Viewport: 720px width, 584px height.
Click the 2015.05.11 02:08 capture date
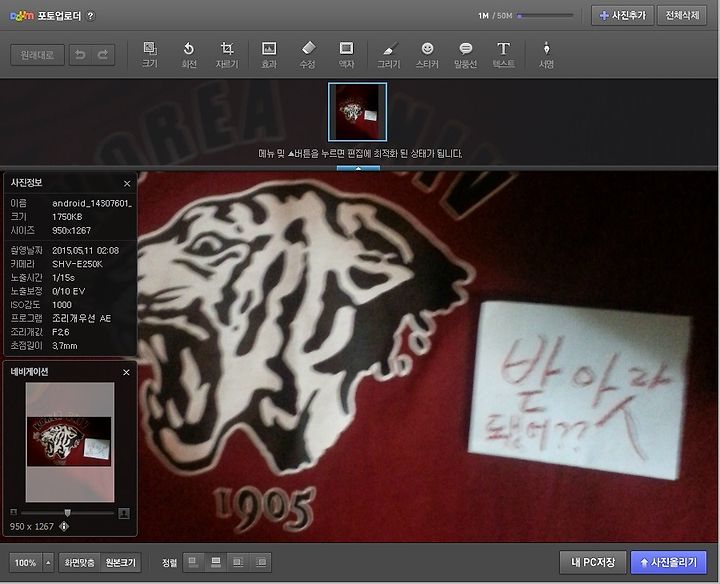coord(85,251)
